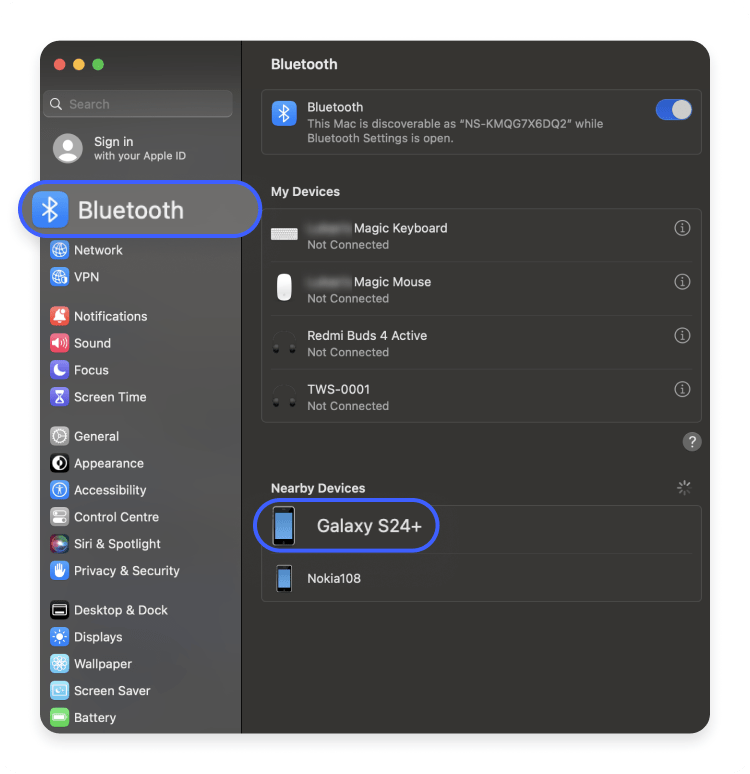Select the Magic Keyboard device name
Viewport: 750px width, 774px height.
pos(400,228)
